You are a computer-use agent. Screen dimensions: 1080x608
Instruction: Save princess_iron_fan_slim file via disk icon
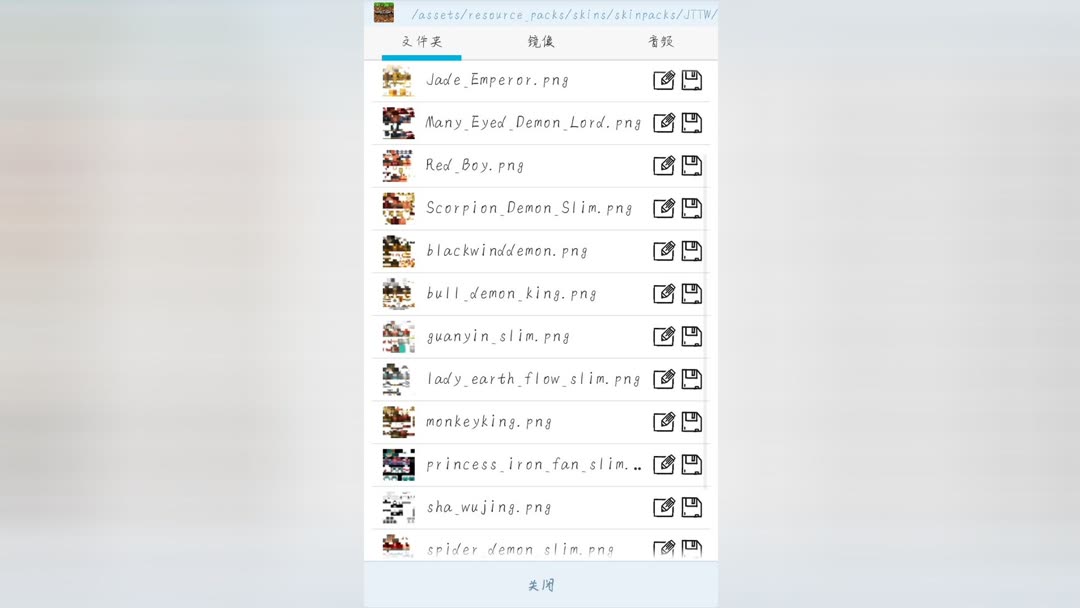coord(692,464)
